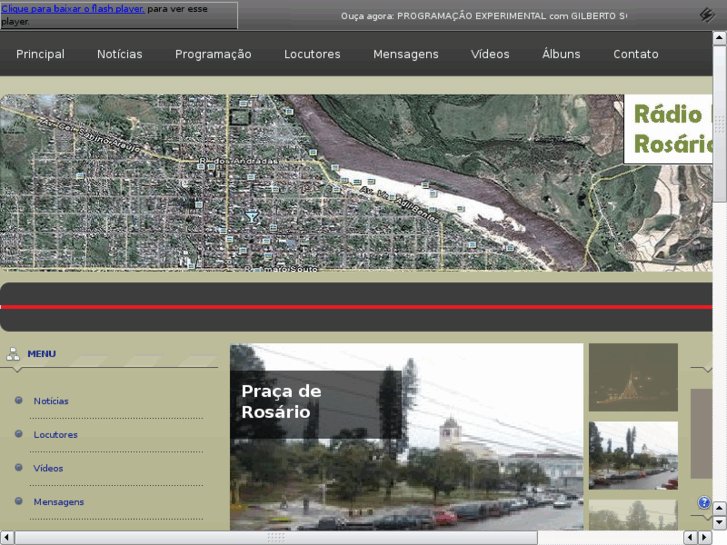Click the bullet icon next to sidebar Vídeos
Screen dimensions: 727x545
(19, 468)
